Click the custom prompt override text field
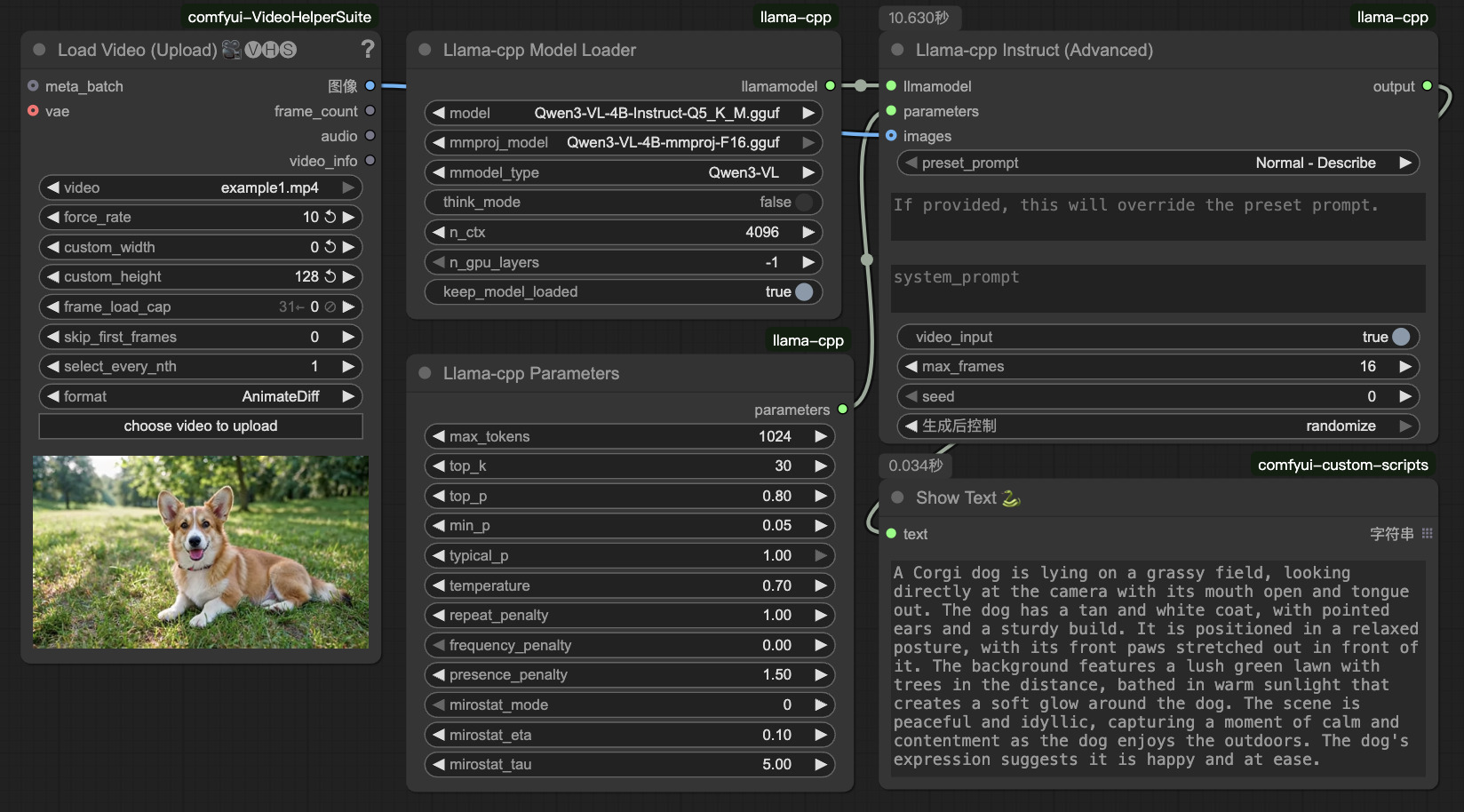Image resolution: width=1464 pixels, height=812 pixels. tap(1158, 217)
